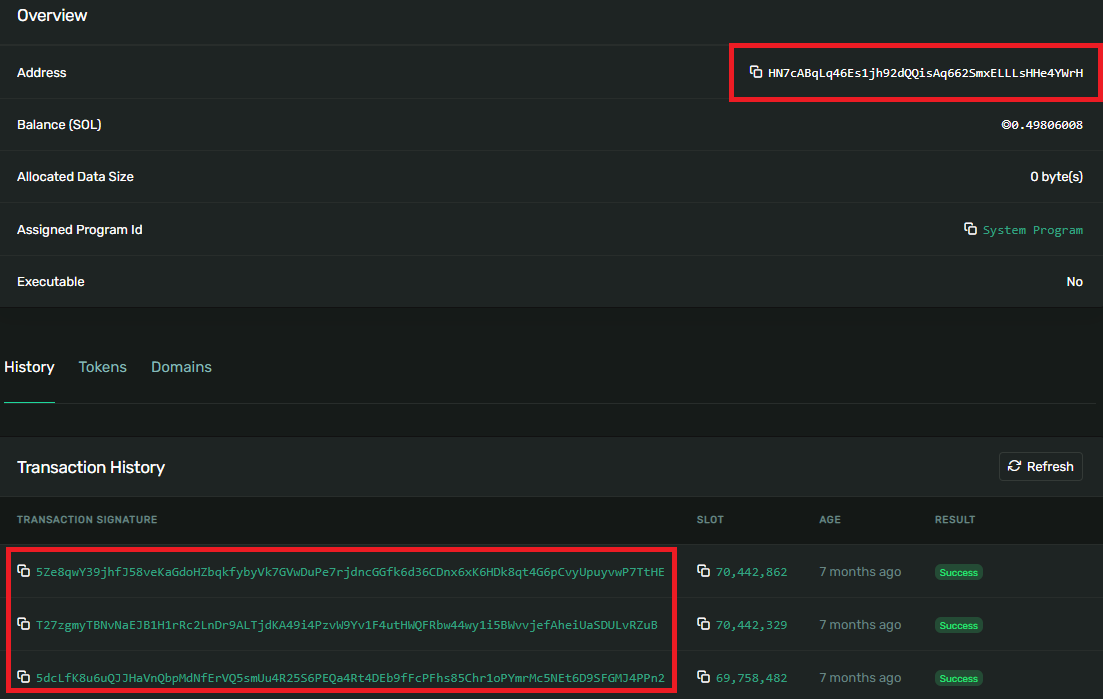Open the Domains tab
The height and width of the screenshot is (699, 1103).
pyautogui.click(x=181, y=367)
